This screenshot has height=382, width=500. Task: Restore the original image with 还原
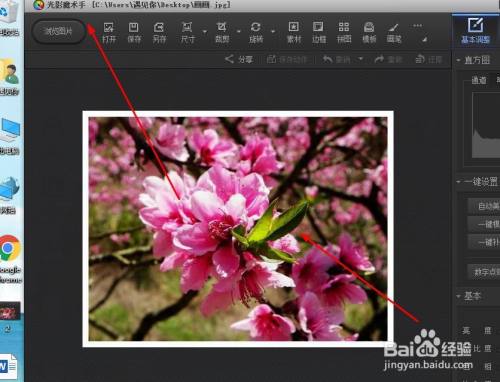429,60
